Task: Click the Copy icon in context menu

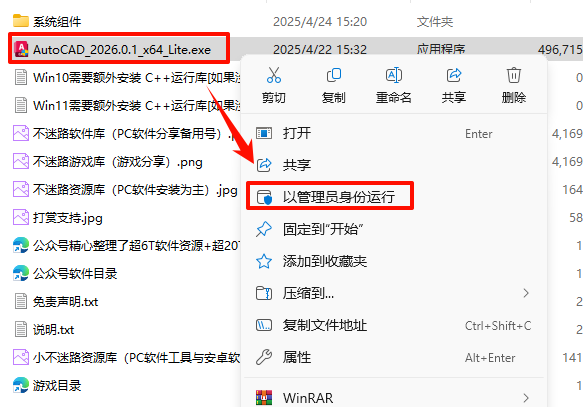Action: point(334,75)
